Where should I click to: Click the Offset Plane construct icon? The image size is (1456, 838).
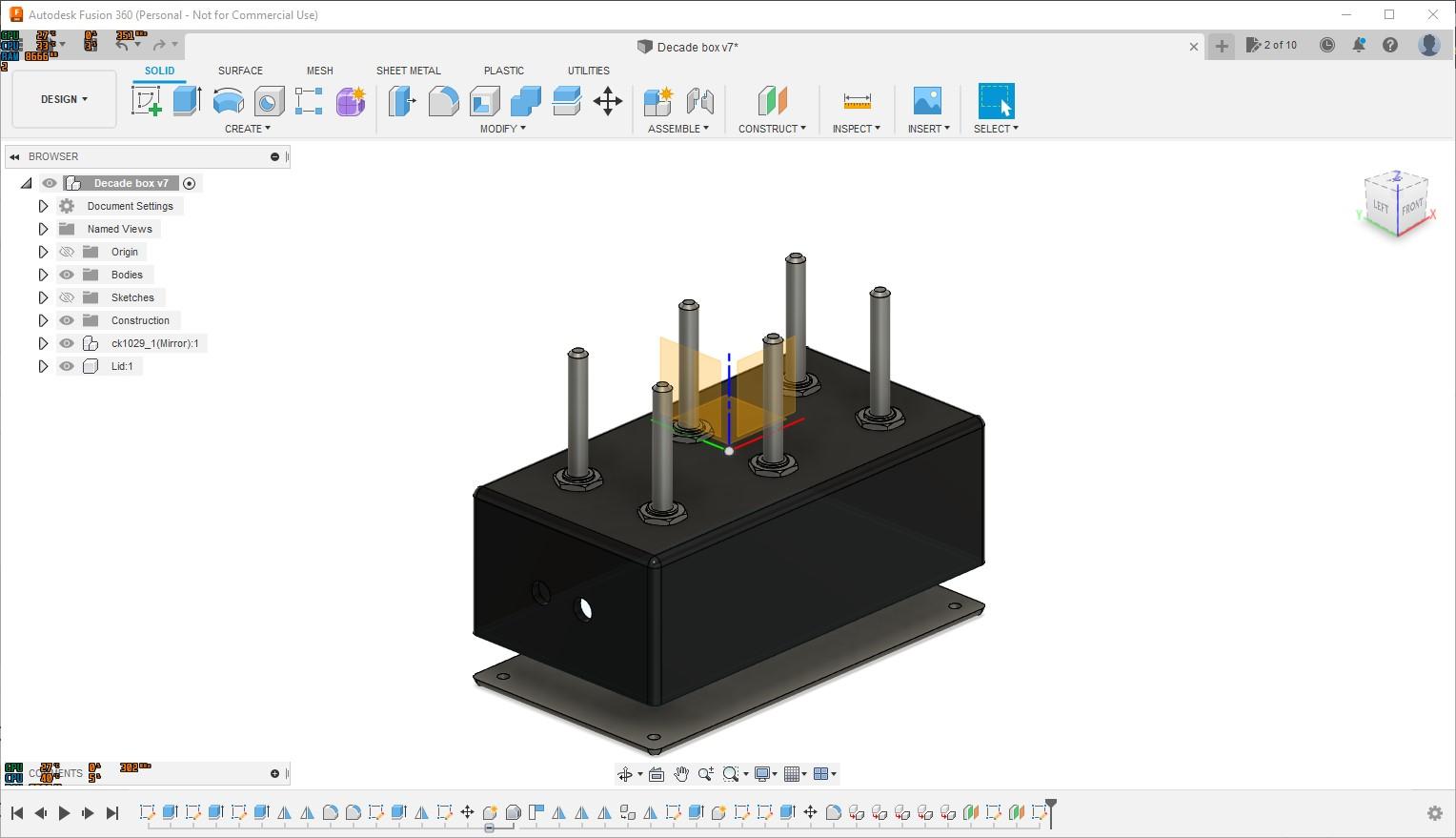pos(772,100)
